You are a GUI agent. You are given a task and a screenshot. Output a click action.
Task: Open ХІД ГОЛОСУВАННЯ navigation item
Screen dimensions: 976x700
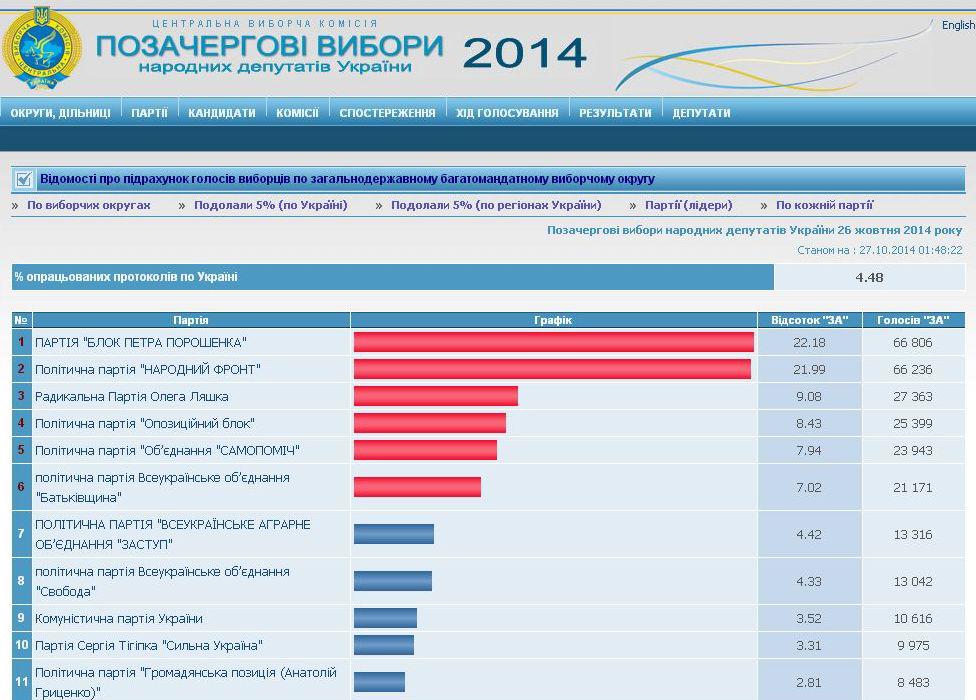[x=507, y=113]
